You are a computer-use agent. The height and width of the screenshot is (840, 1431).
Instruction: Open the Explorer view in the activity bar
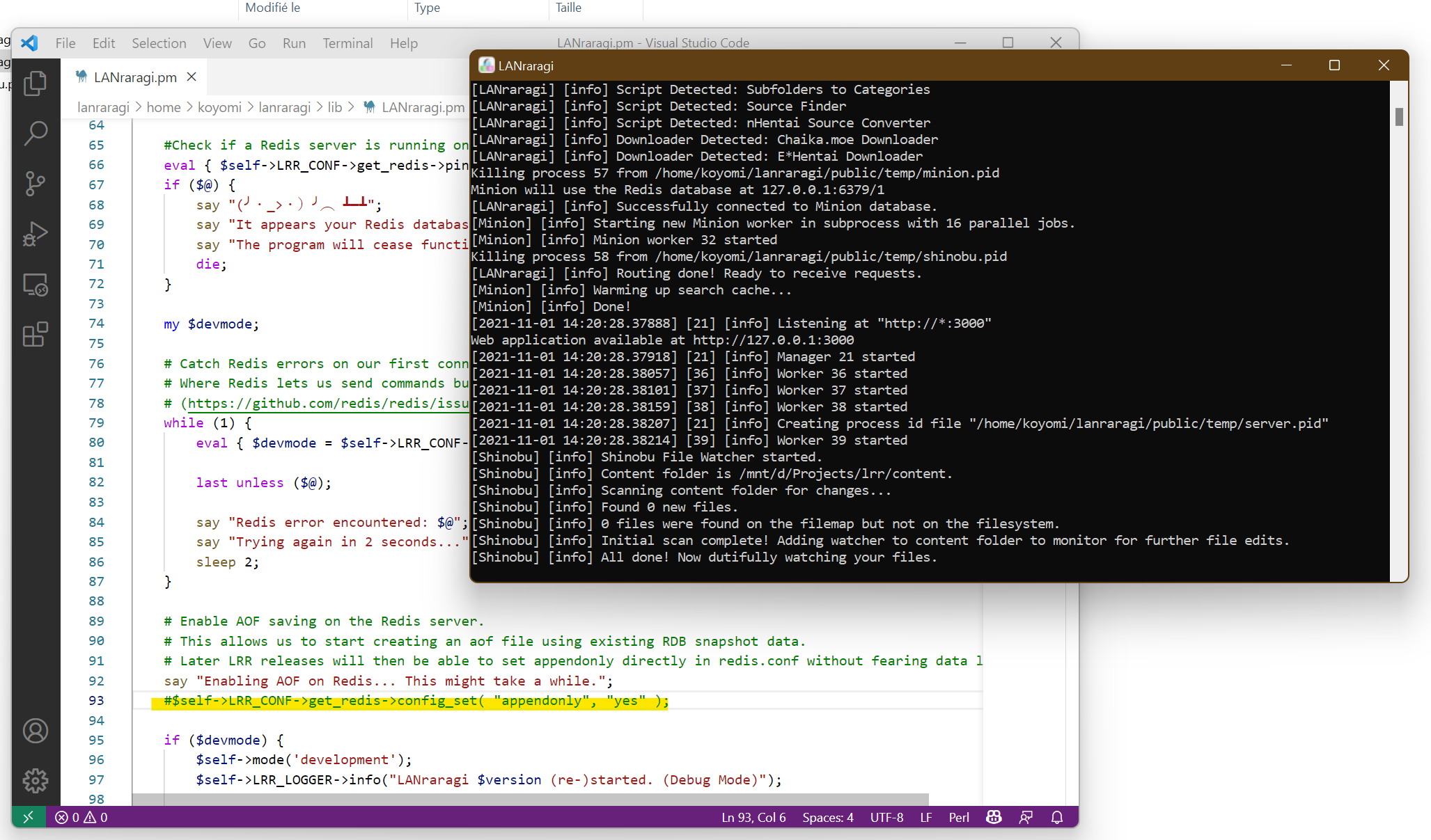click(35, 84)
